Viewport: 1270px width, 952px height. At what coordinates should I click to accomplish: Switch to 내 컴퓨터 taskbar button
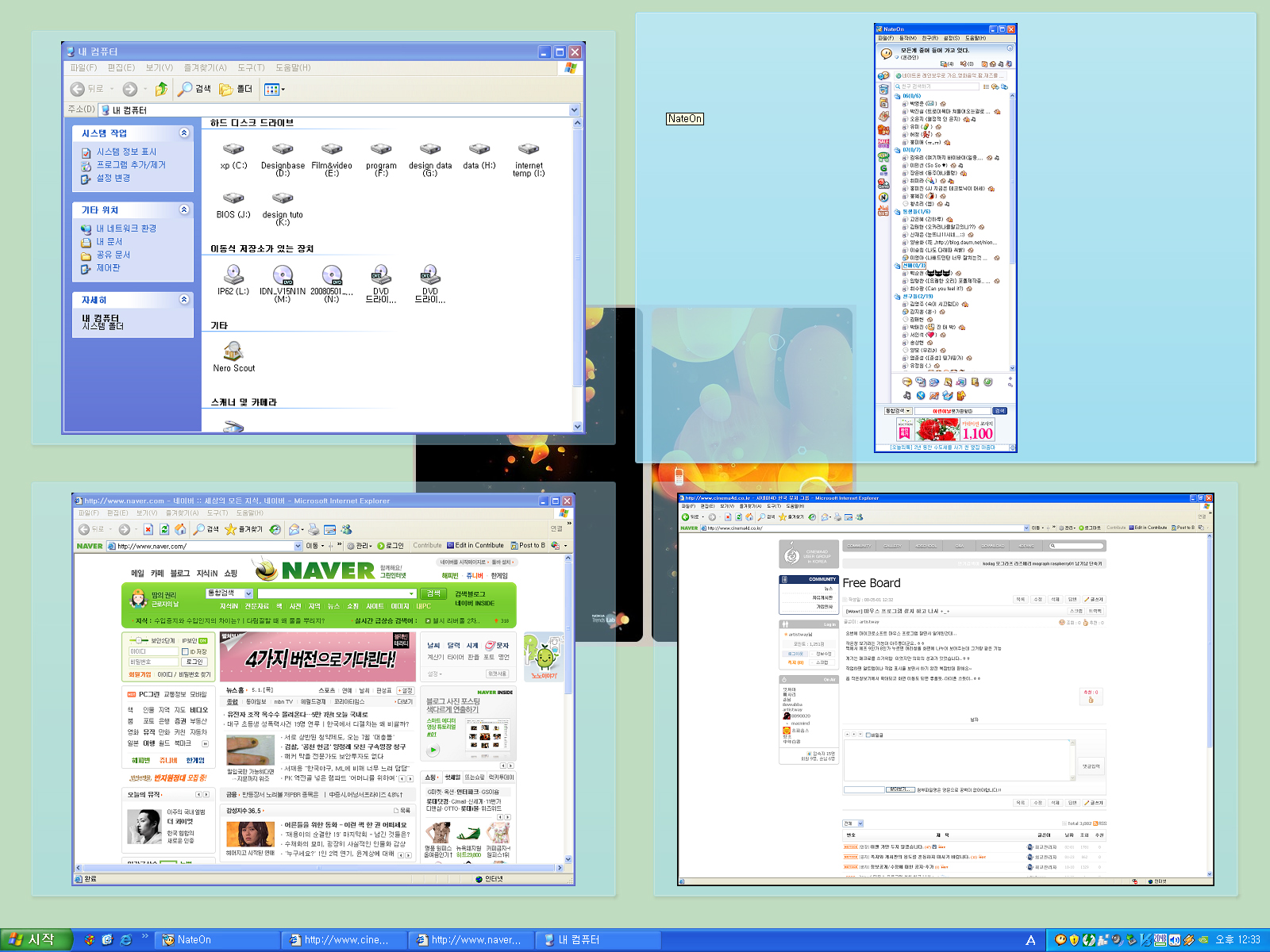pyautogui.click(x=598, y=940)
